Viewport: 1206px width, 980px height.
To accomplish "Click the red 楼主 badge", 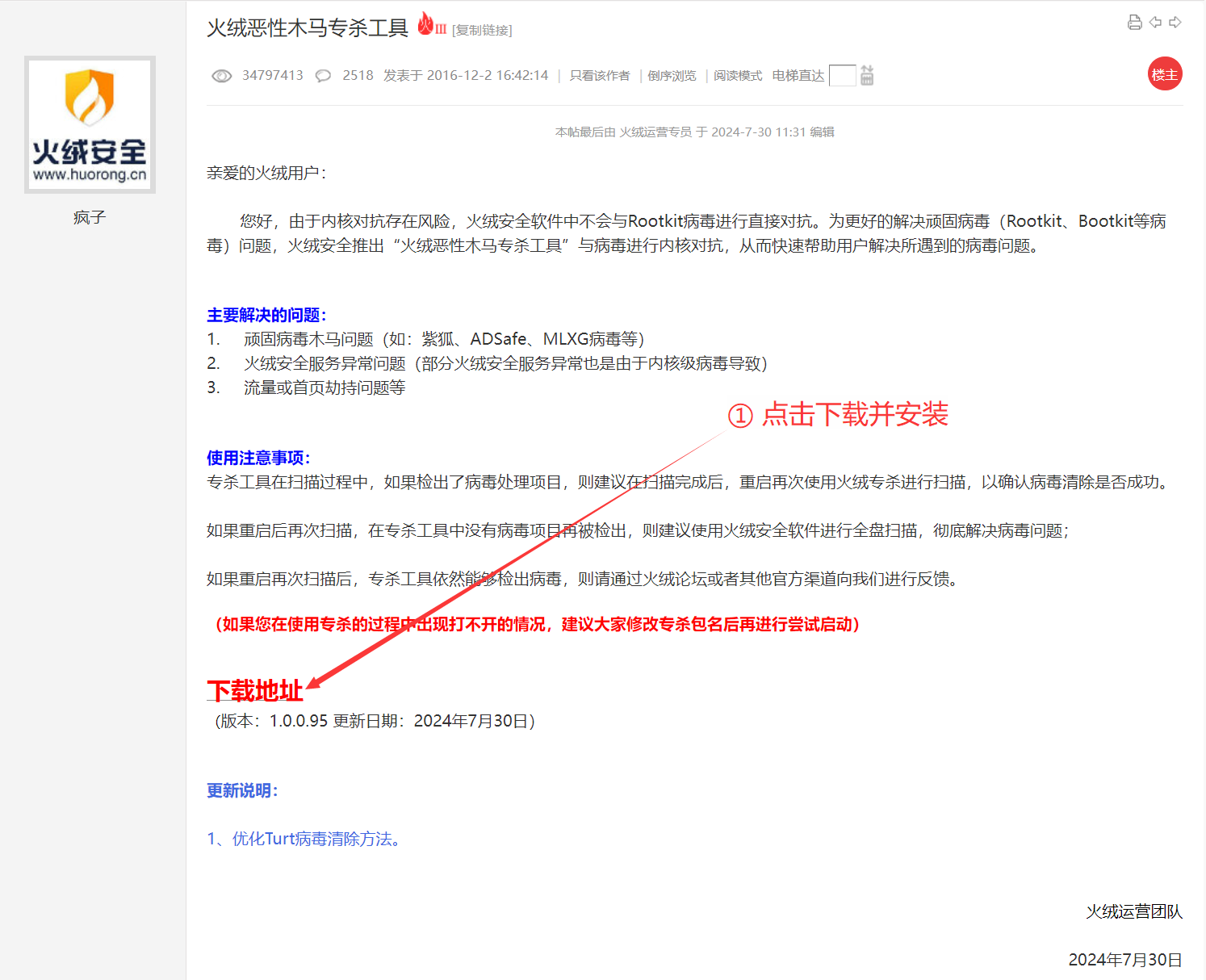I will [x=1164, y=74].
